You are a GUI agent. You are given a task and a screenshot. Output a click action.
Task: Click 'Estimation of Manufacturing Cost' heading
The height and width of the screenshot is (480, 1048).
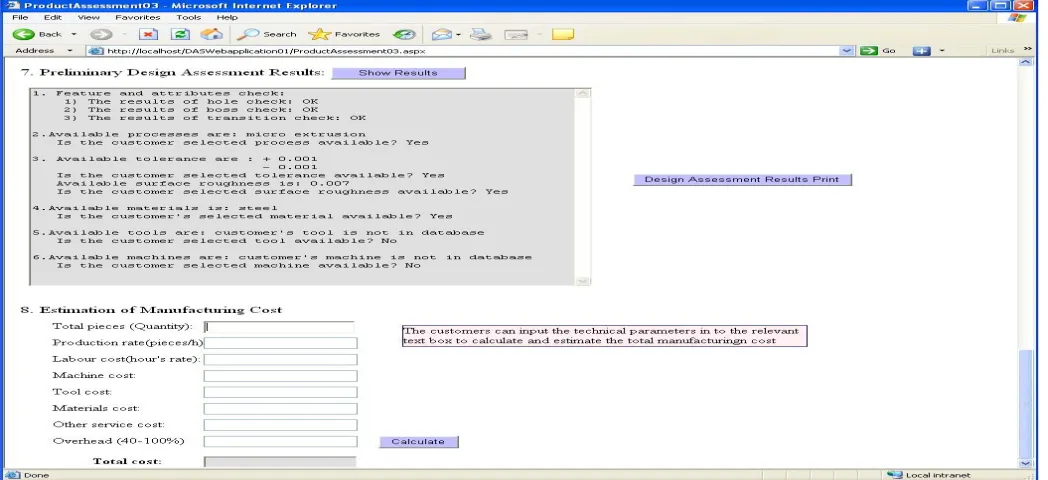[160, 310]
